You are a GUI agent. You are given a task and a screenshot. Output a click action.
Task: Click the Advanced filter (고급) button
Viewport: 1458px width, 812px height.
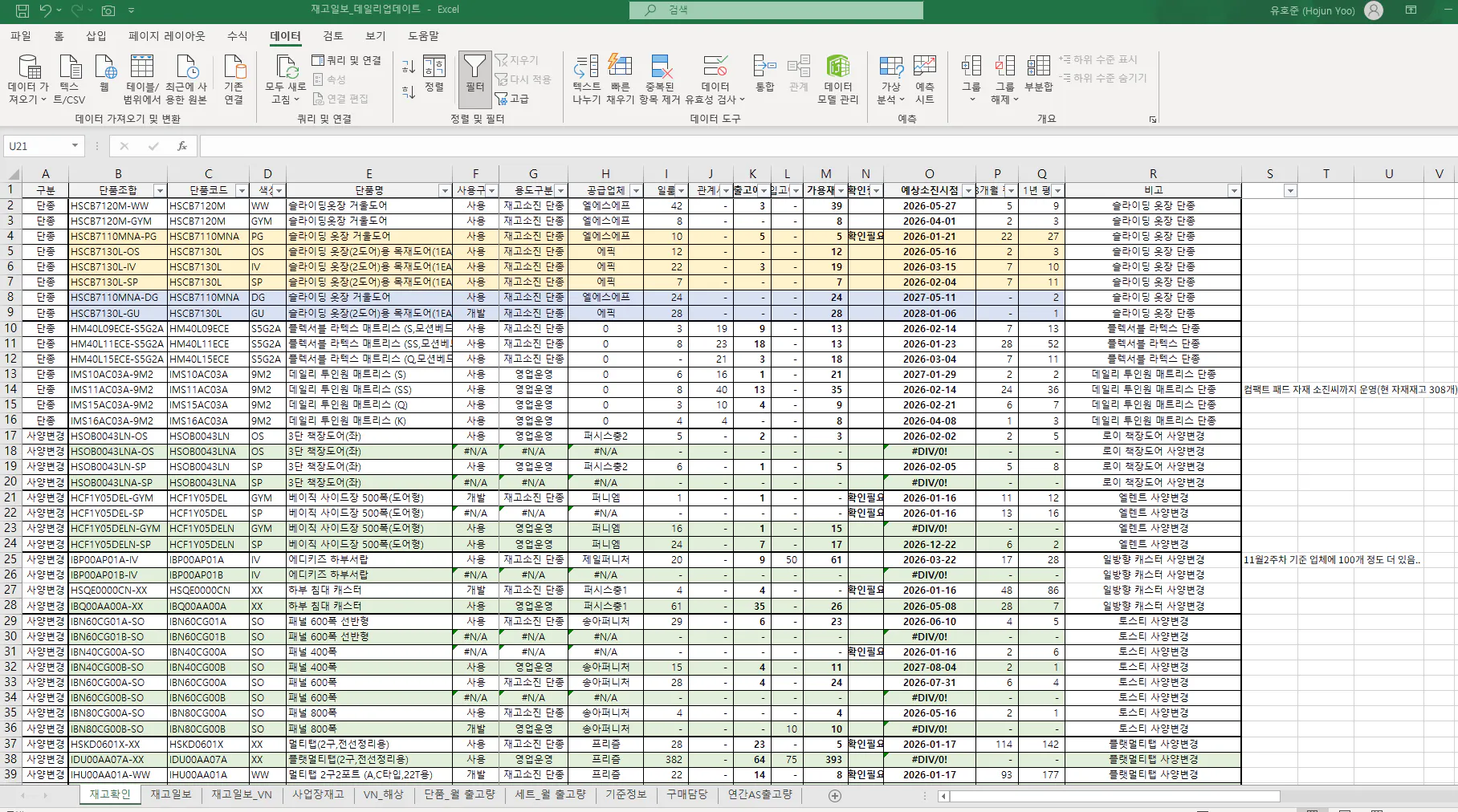click(512, 99)
